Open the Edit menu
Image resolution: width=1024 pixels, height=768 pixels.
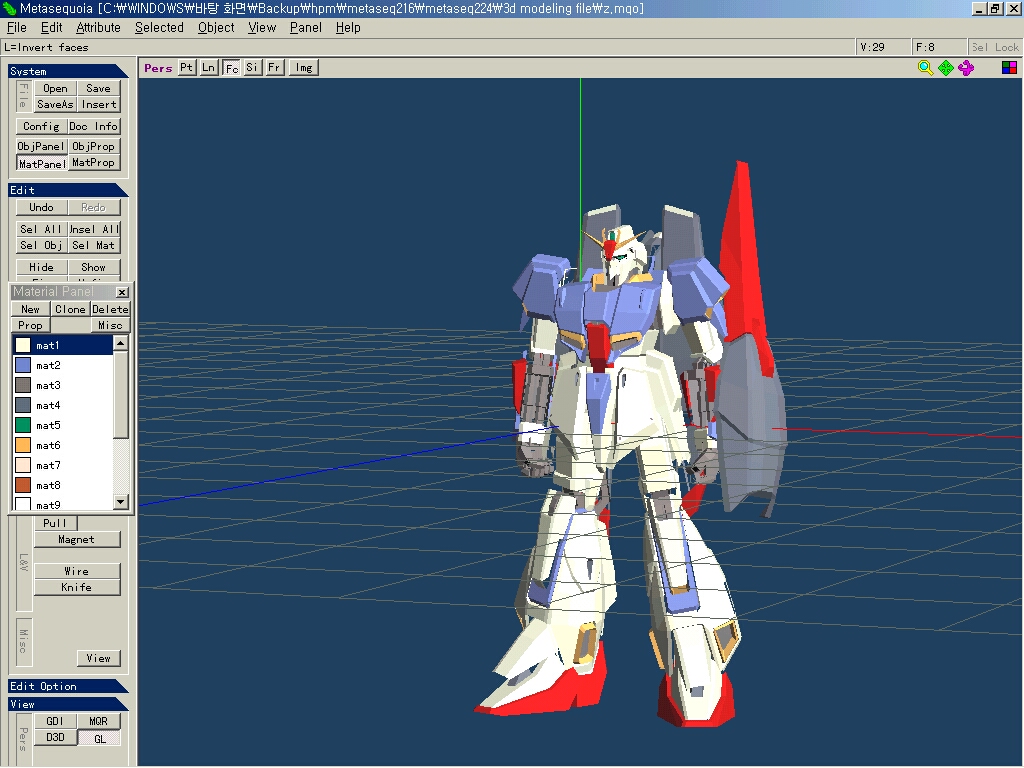coord(52,27)
